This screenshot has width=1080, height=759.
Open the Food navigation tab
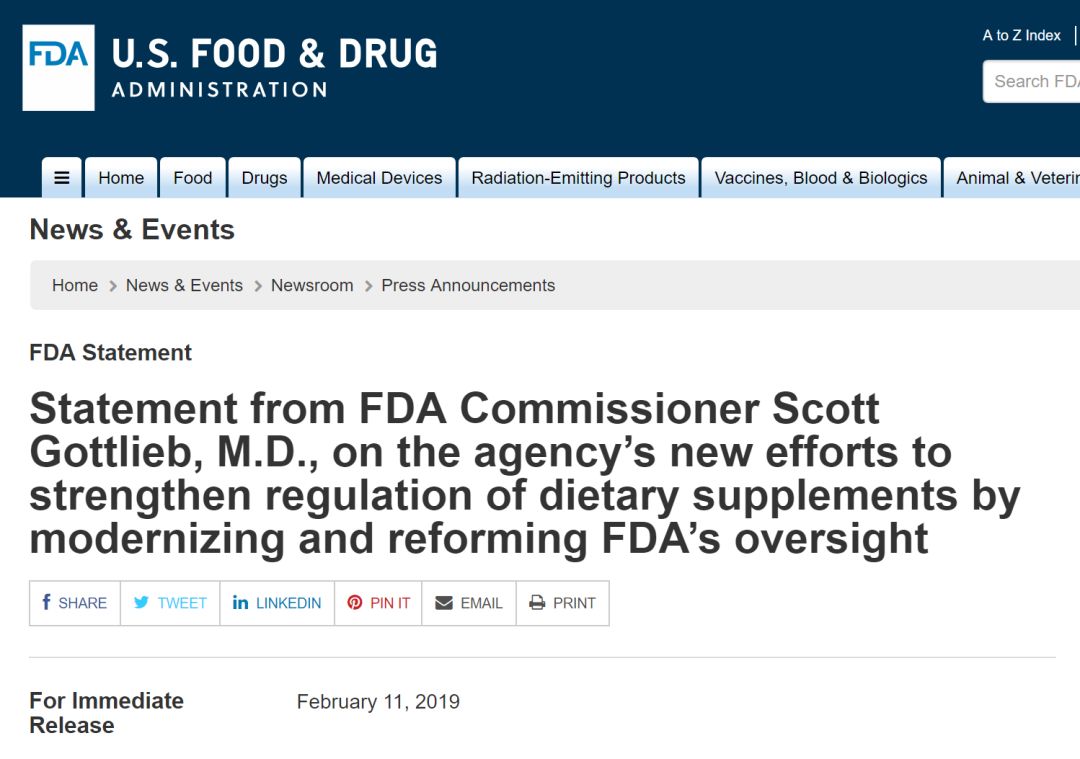tap(192, 178)
